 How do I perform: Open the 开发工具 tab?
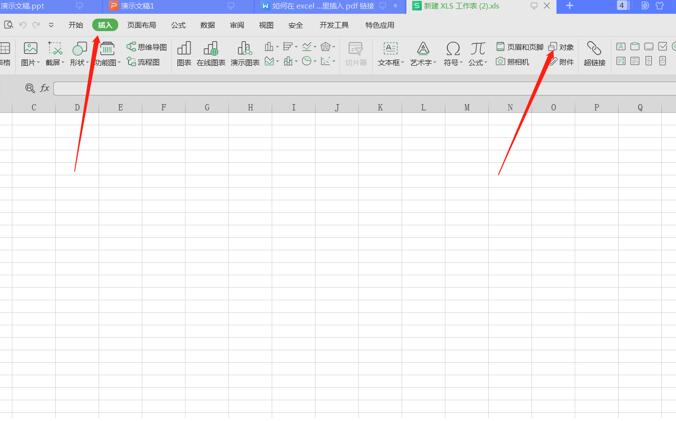coord(334,25)
